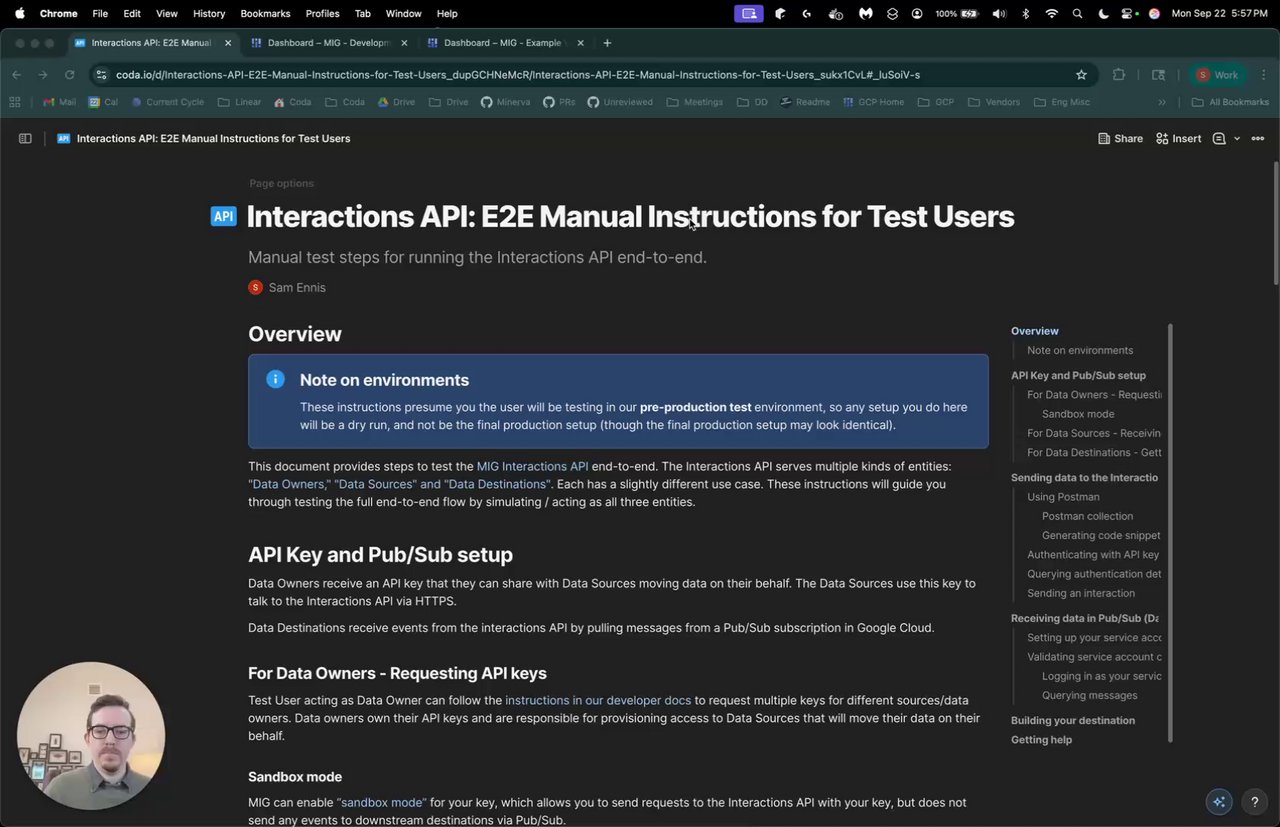The image size is (1280, 827).
Task: Click the info icon in the environments callout
Action: 275,379
